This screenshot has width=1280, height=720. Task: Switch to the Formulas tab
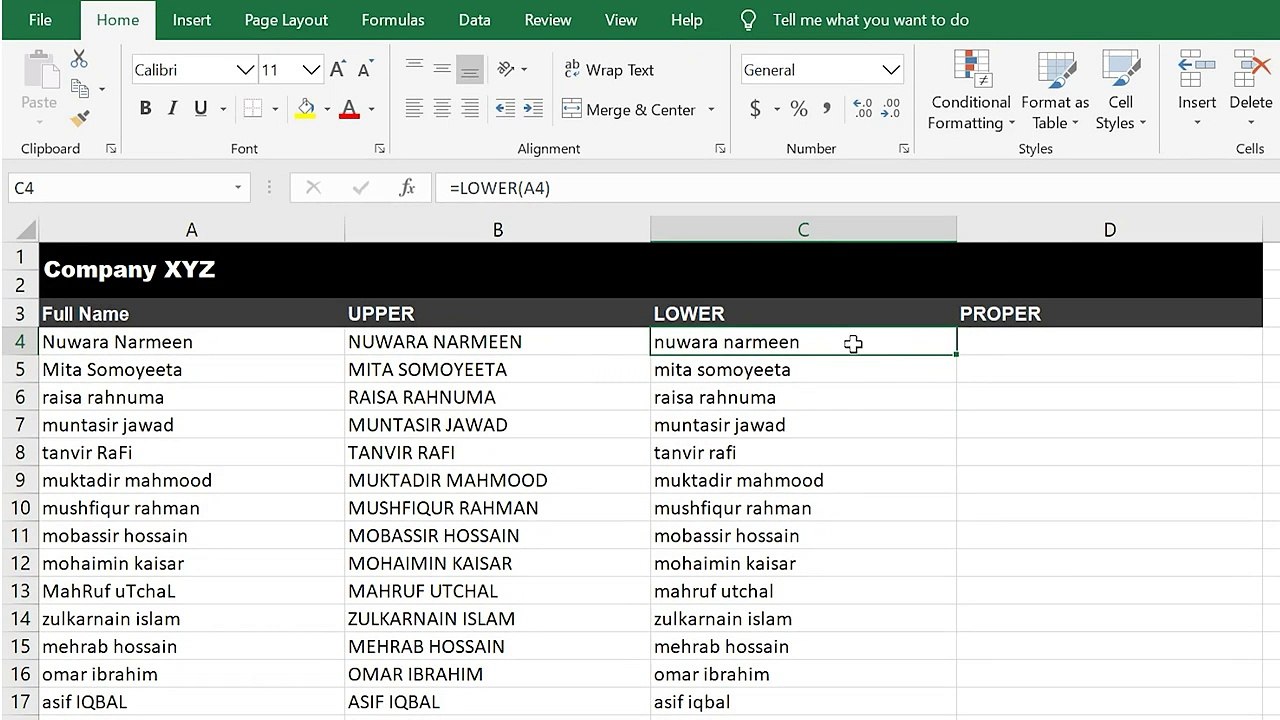393,20
